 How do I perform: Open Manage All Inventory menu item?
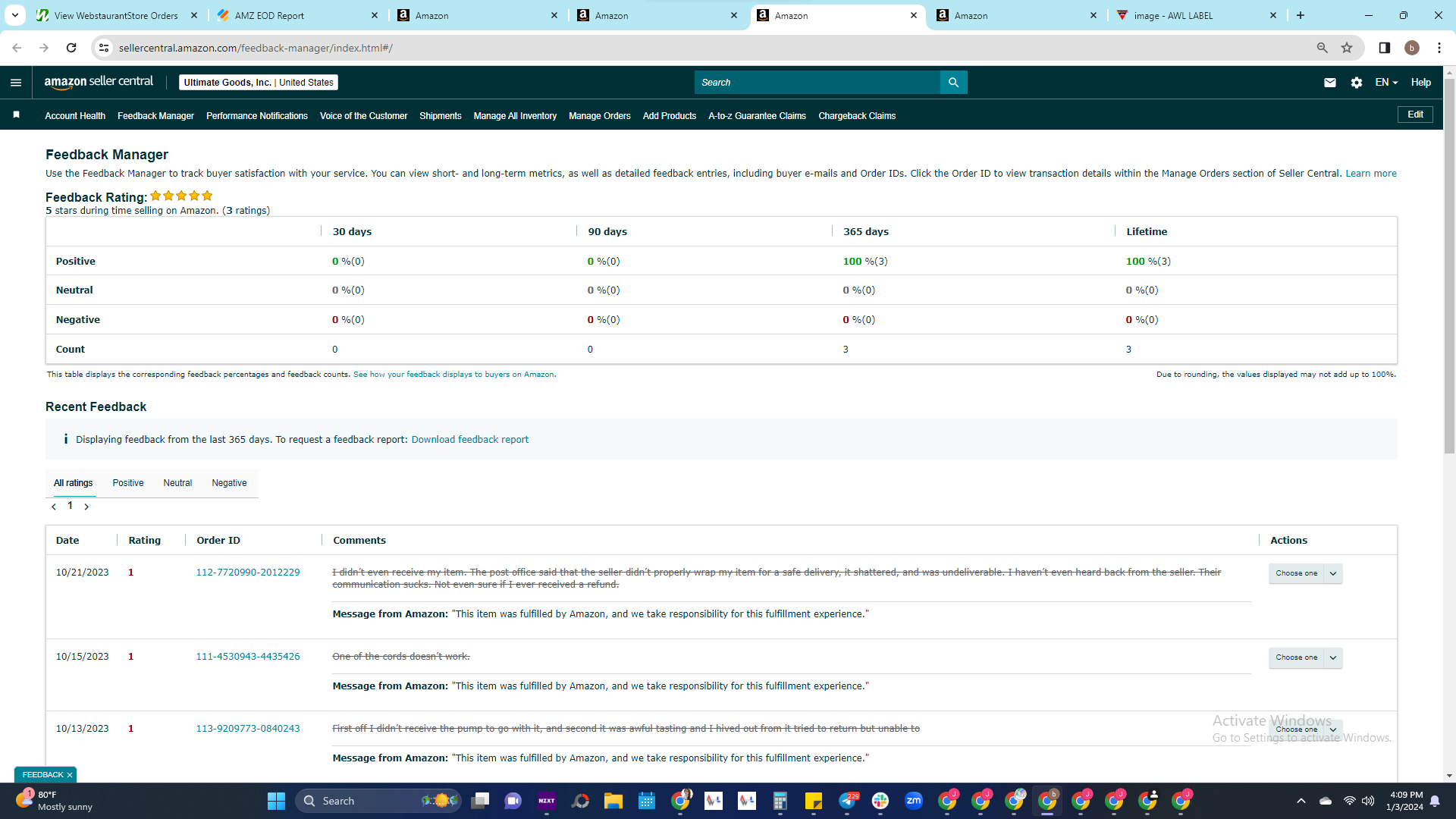coord(515,116)
